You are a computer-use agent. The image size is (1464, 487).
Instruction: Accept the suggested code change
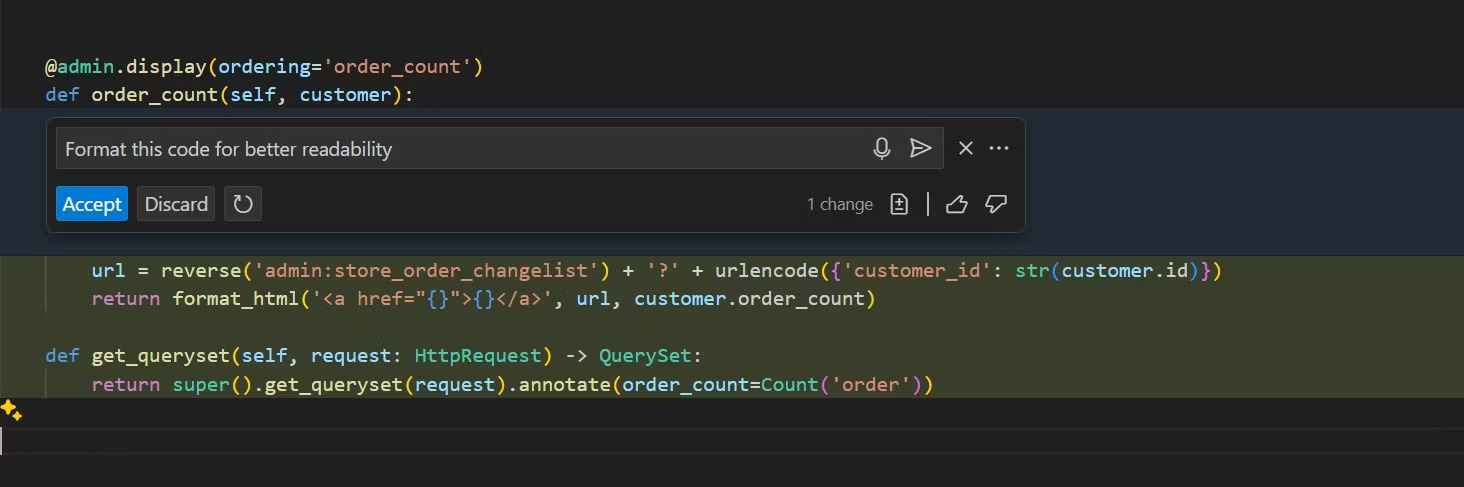92,204
